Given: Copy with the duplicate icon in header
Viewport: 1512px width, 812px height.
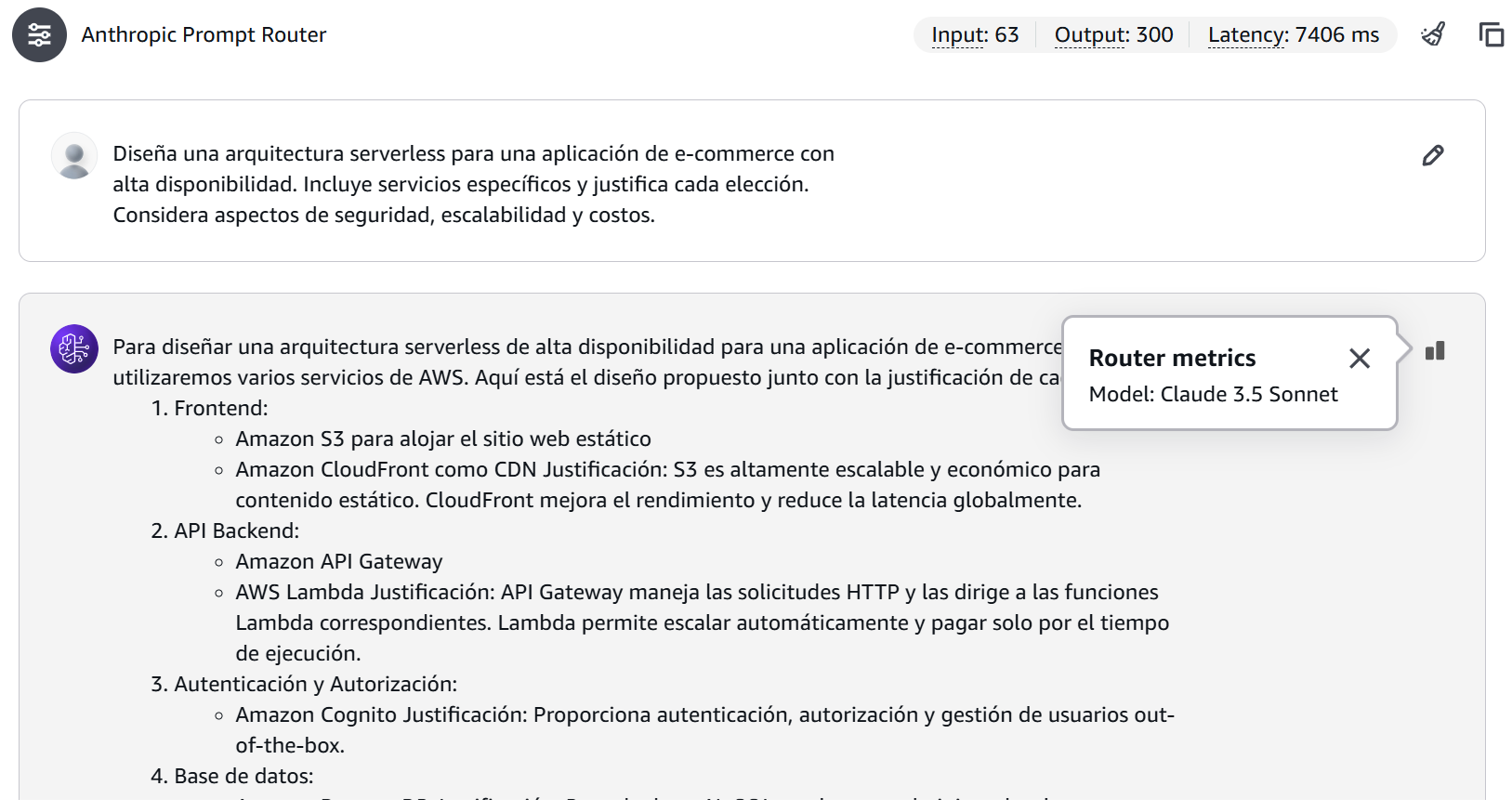Looking at the screenshot, I should click(1492, 35).
